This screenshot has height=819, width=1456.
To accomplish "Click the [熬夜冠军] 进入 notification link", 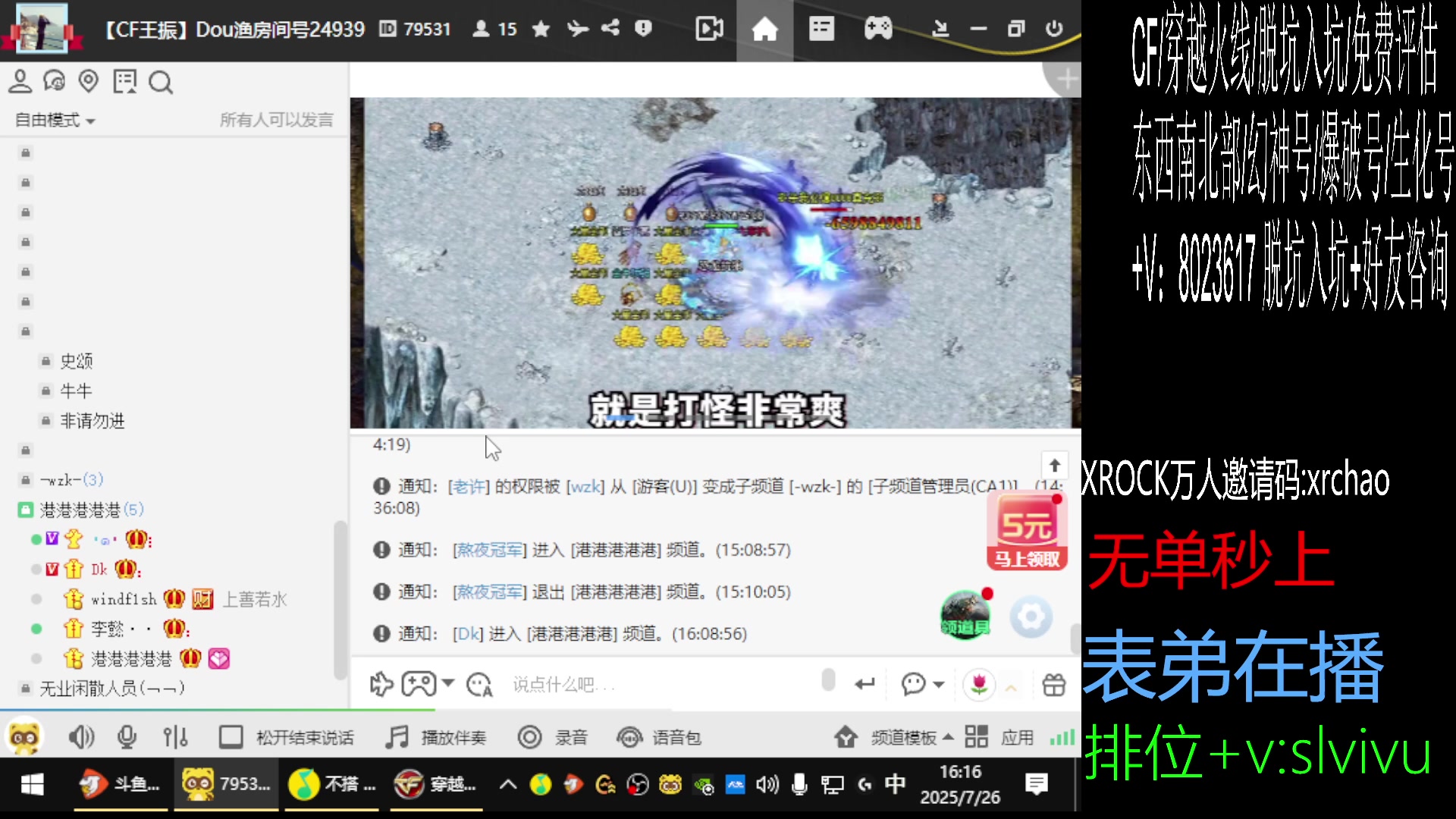I will tap(489, 550).
